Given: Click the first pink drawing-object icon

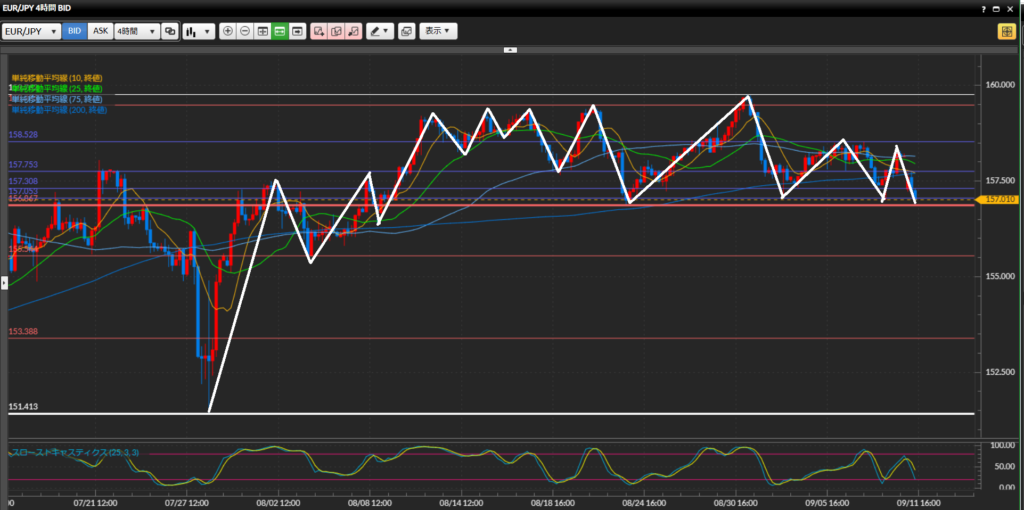Looking at the screenshot, I should click(x=319, y=31).
